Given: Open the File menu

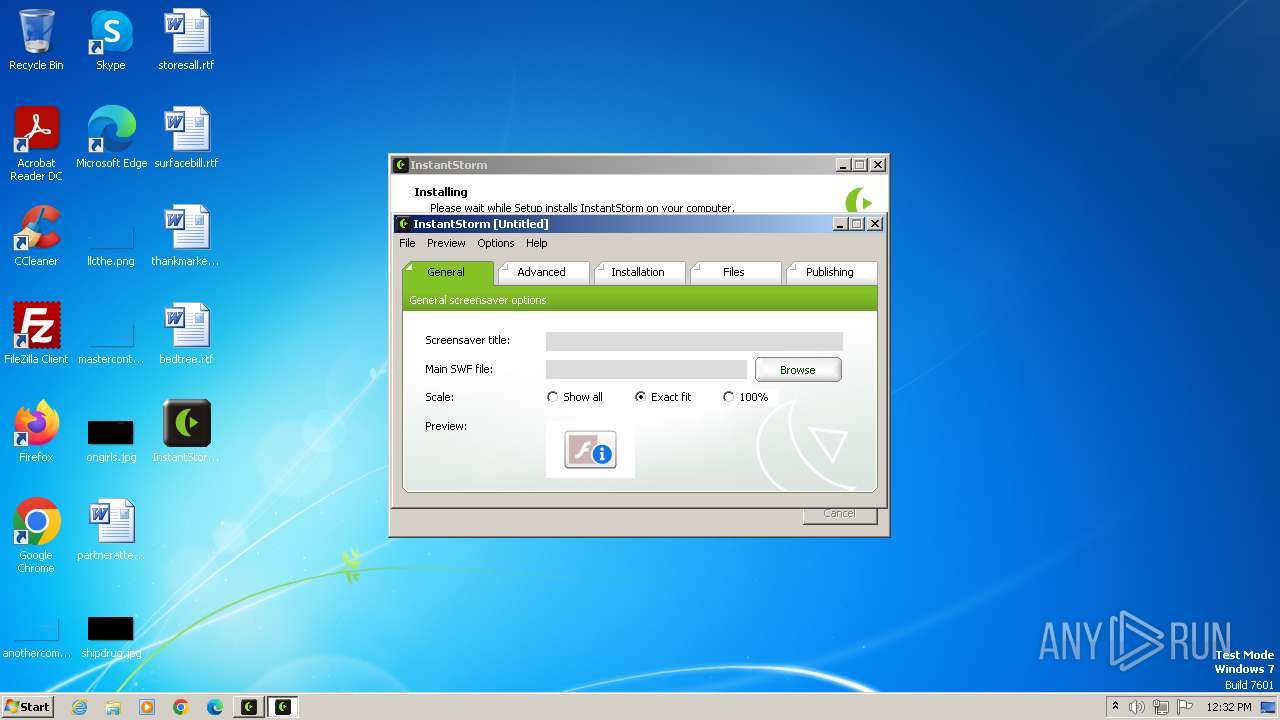Looking at the screenshot, I should pos(407,243).
